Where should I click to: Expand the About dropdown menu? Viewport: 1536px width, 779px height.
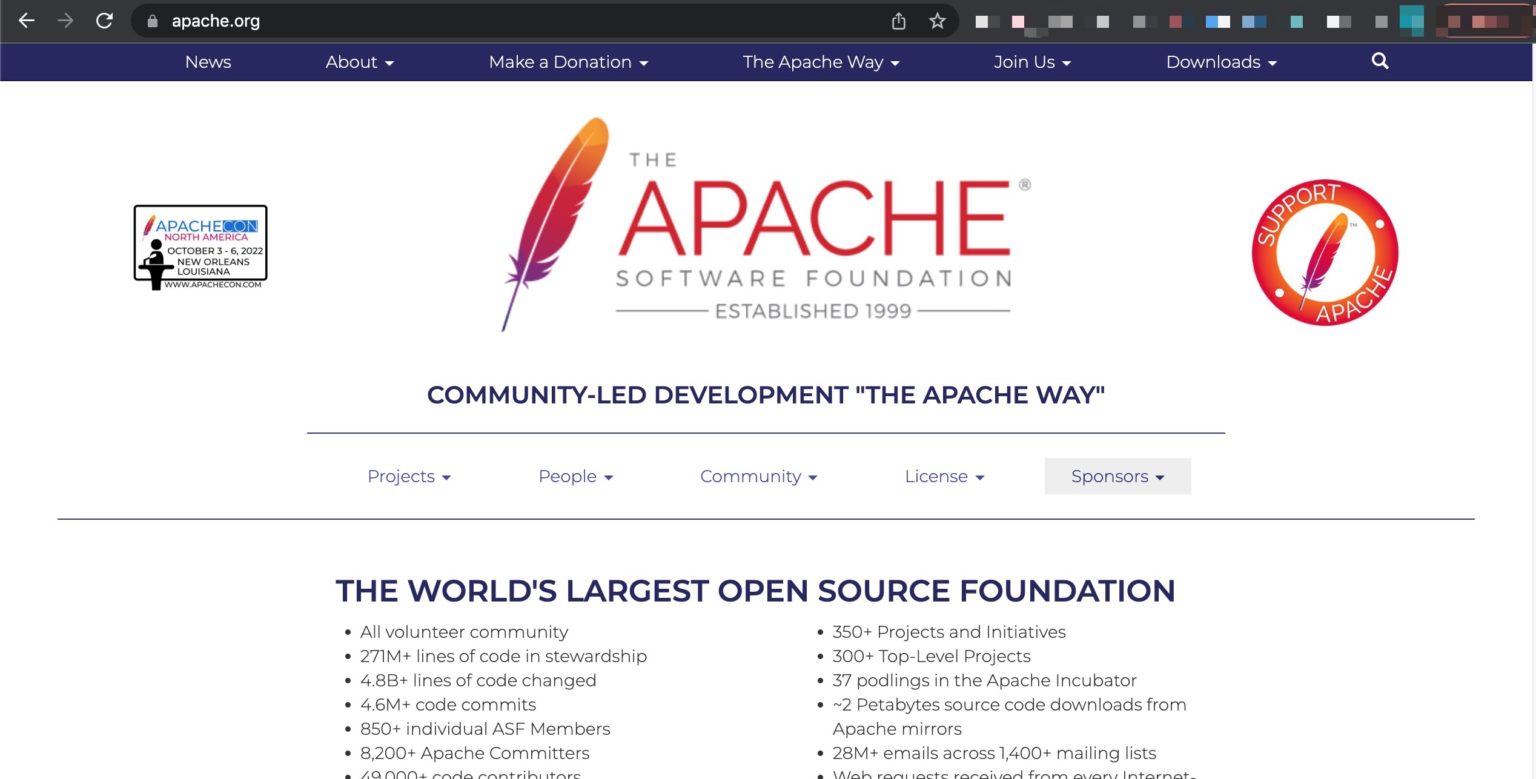coord(358,62)
